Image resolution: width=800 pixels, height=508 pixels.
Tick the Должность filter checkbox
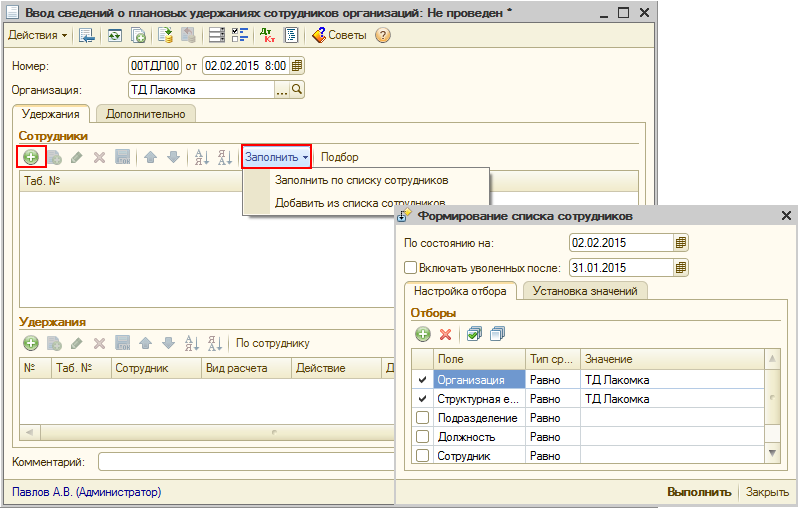[422, 437]
